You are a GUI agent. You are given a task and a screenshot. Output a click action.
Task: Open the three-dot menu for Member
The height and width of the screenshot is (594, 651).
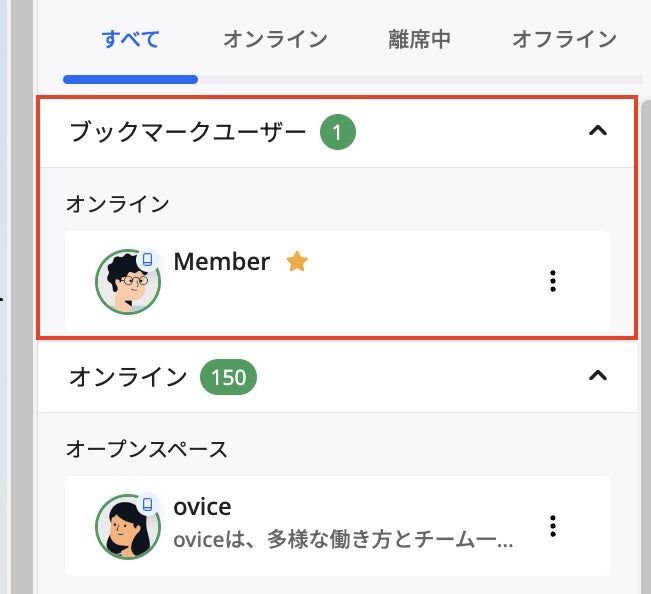pyautogui.click(x=552, y=282)
